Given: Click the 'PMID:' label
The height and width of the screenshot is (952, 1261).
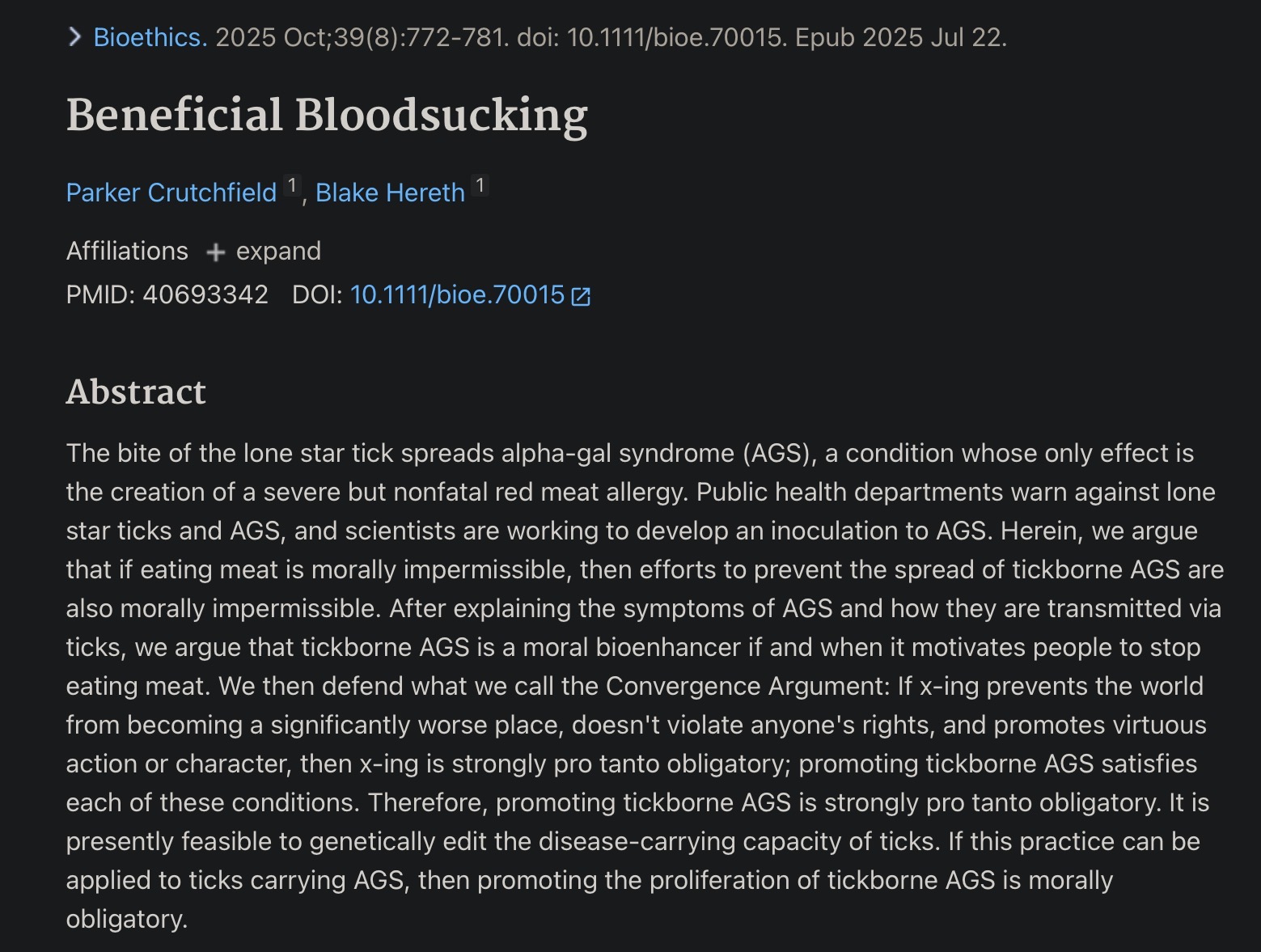Looking at the screenshot, I should point(101,294).
